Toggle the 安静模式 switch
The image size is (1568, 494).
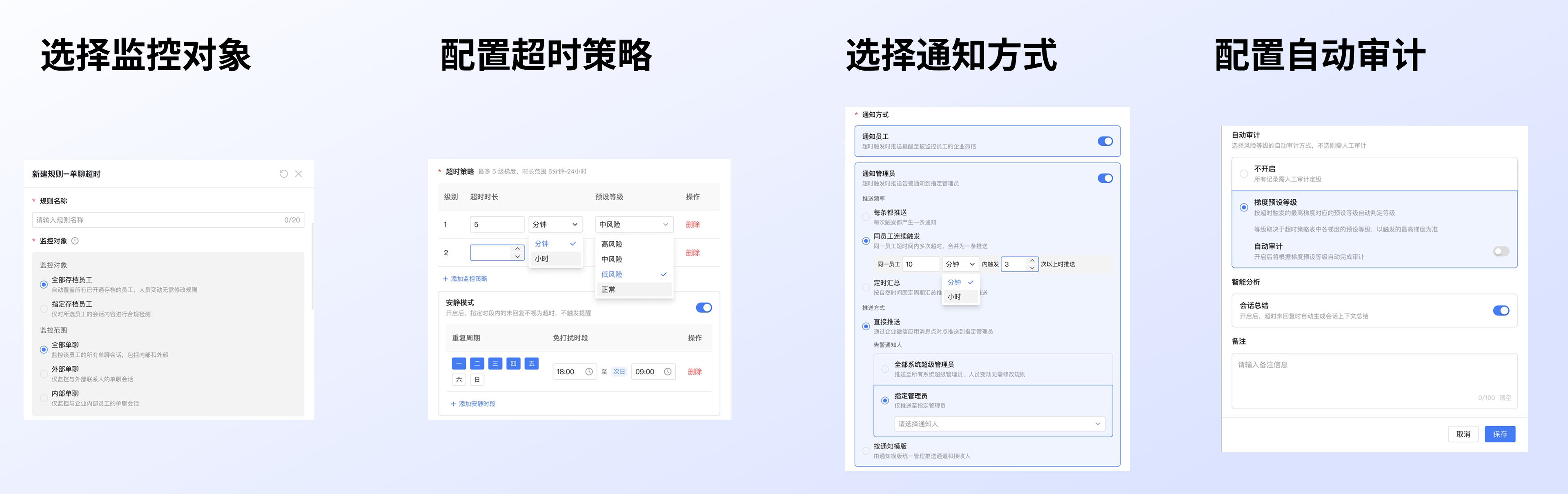704,308
